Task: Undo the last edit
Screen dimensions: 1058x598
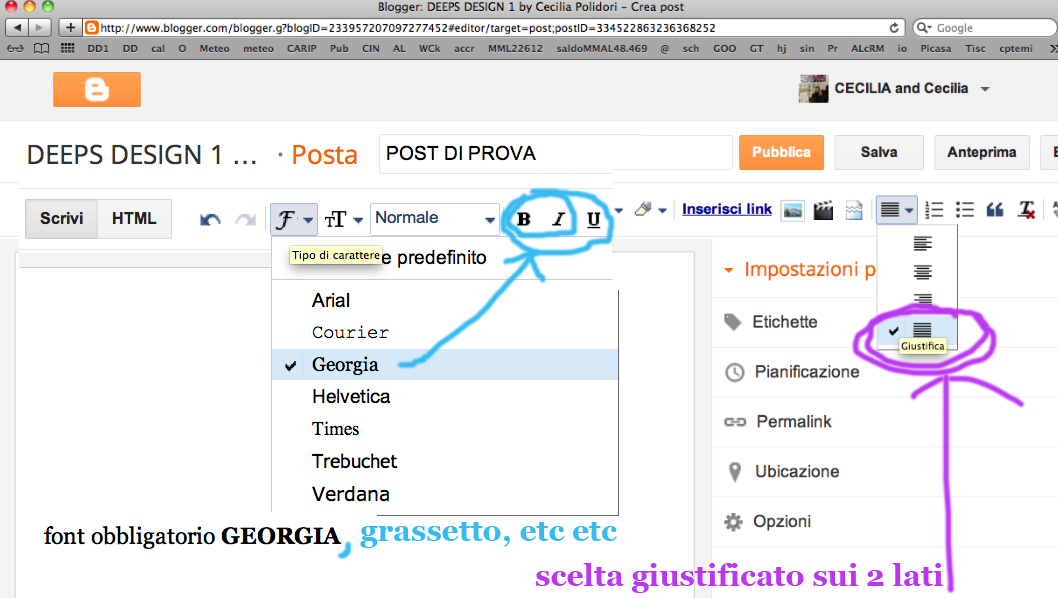Action: [x=211, y=219]
